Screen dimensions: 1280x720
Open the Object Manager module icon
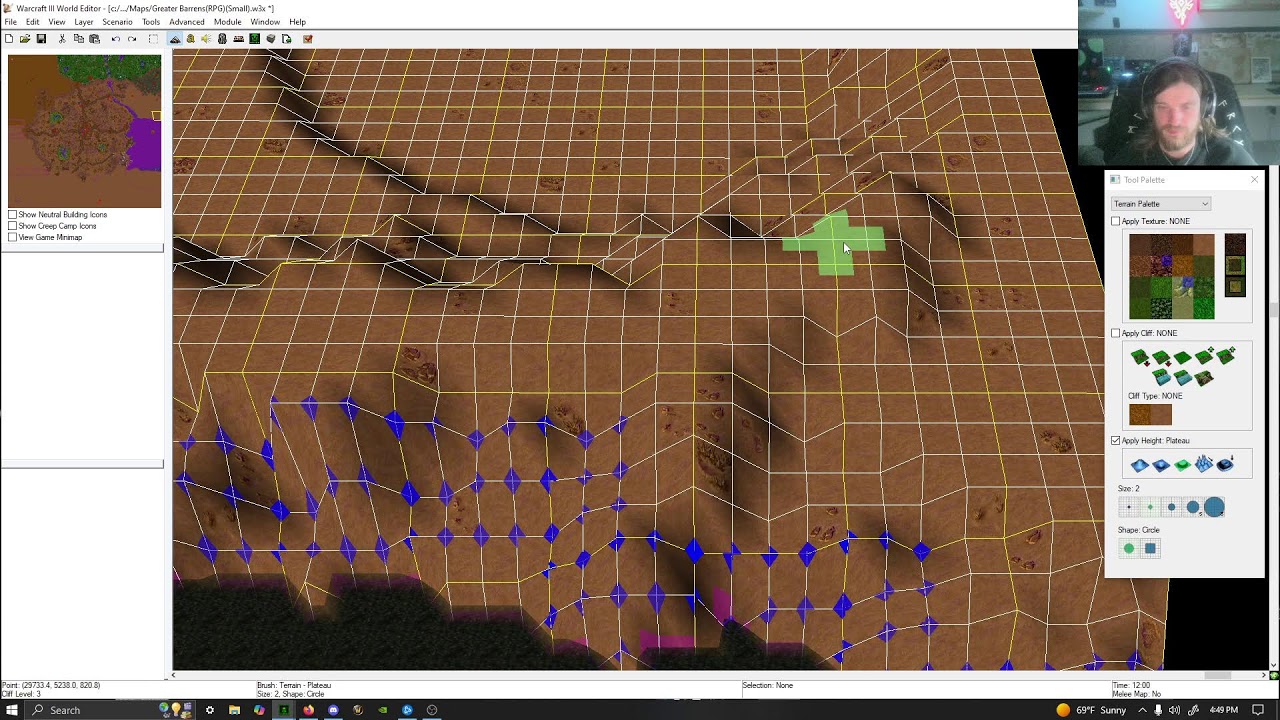tap(270, 39)
